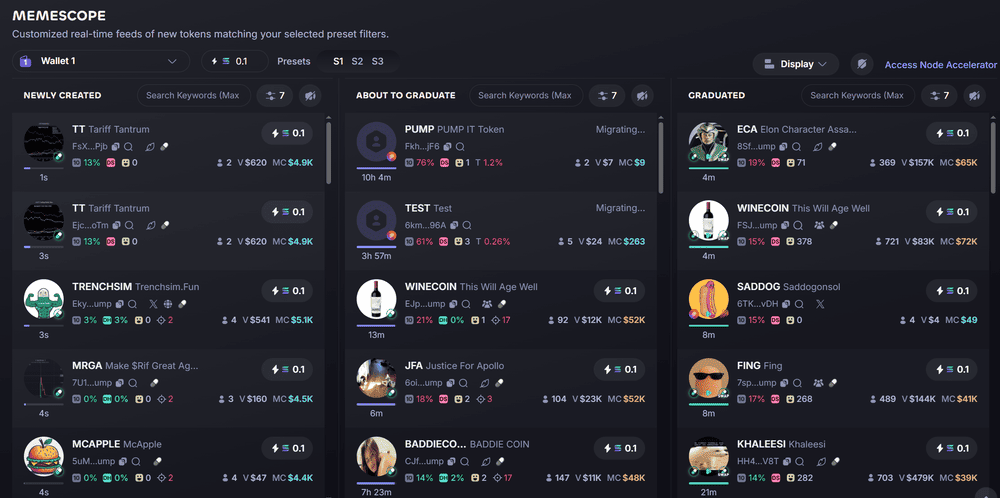The image size is (1000, 498).
Task: Search the TEST token via its magnifier icon
Action: [x=467, y=225]
